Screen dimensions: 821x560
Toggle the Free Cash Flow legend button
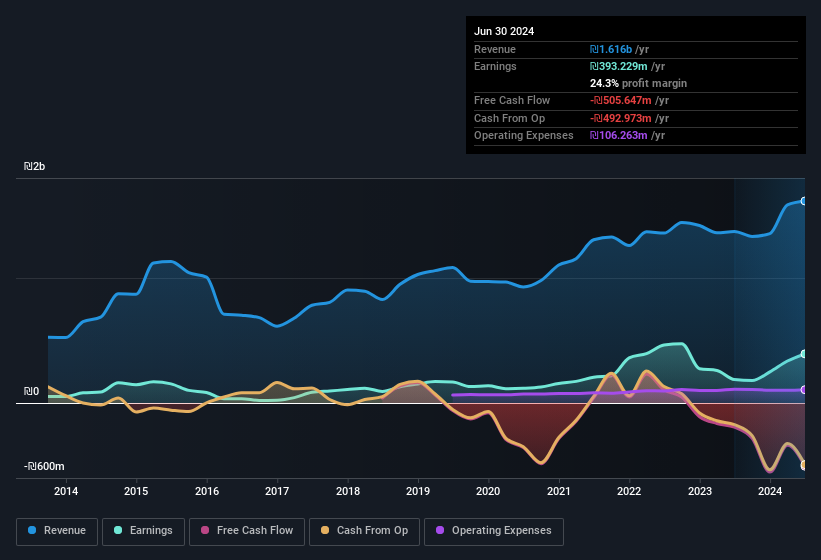(x=247, y=531)
